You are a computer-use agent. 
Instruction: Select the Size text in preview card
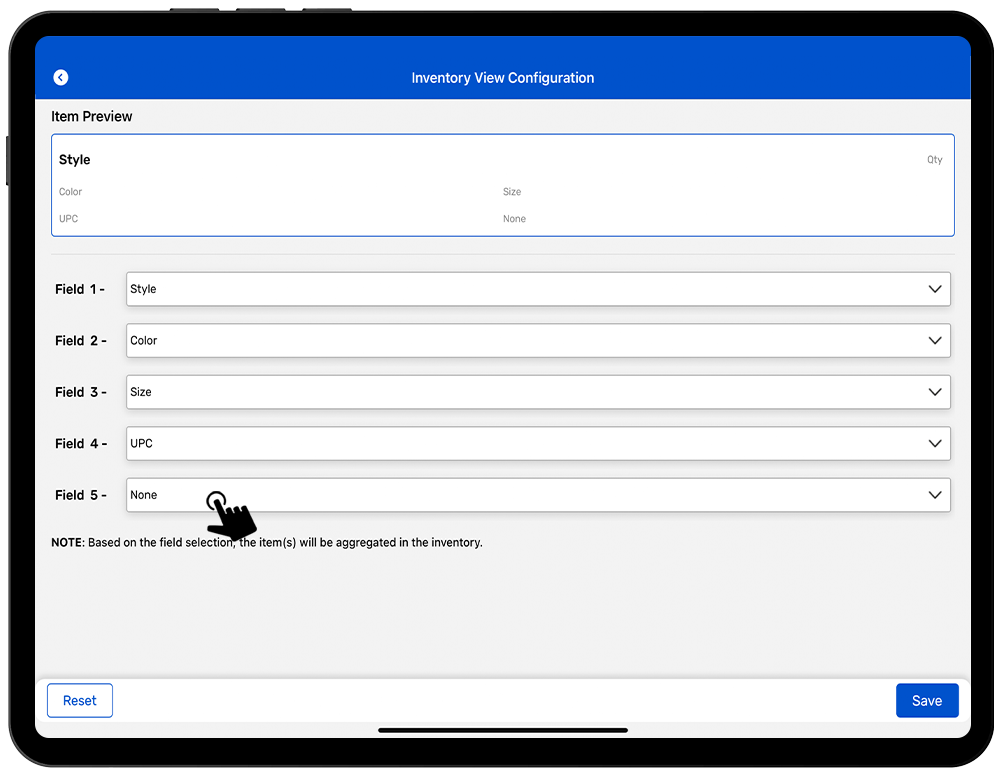pos(512,192)
